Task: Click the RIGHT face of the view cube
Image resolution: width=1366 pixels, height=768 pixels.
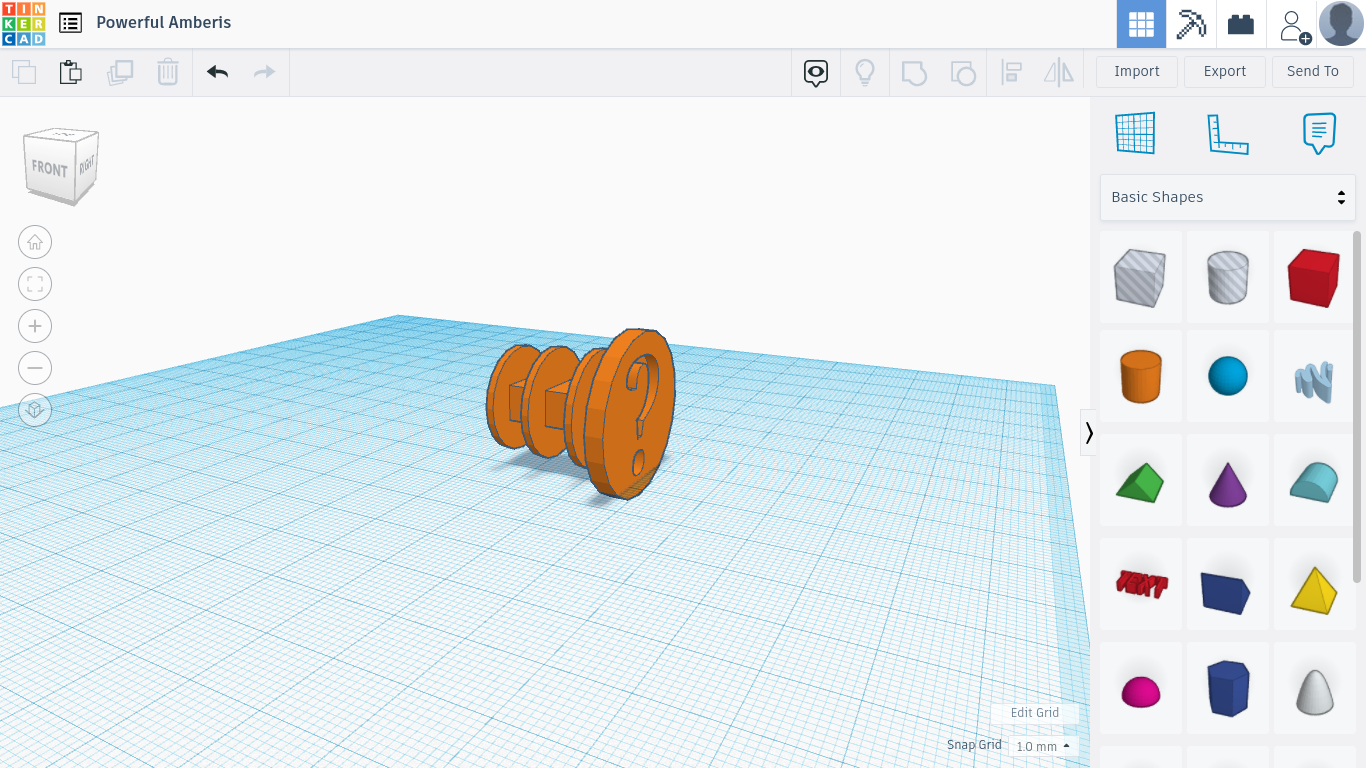Action: (87, 165)
